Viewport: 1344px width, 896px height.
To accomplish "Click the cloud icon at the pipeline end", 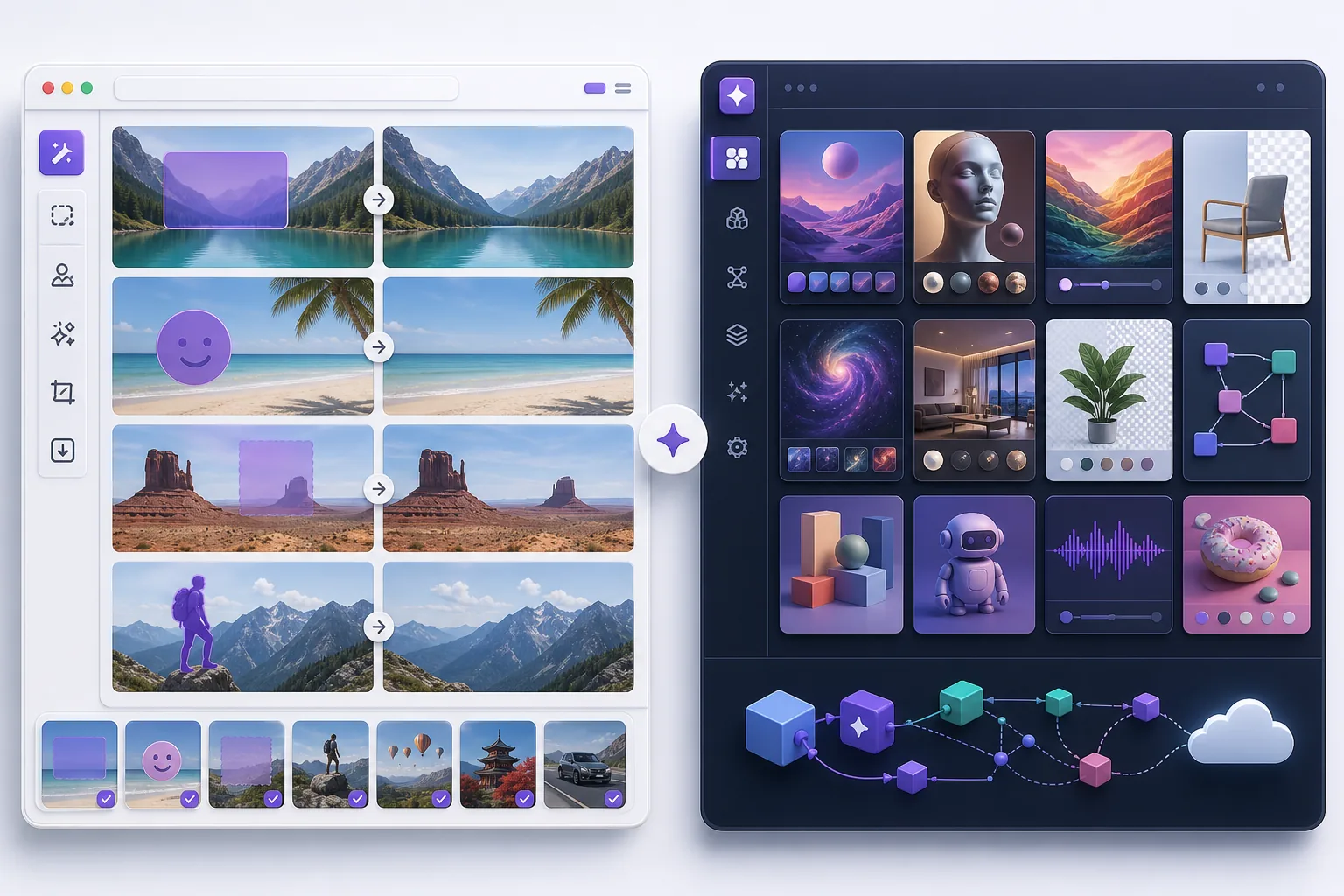I will tap(1242, 732).
